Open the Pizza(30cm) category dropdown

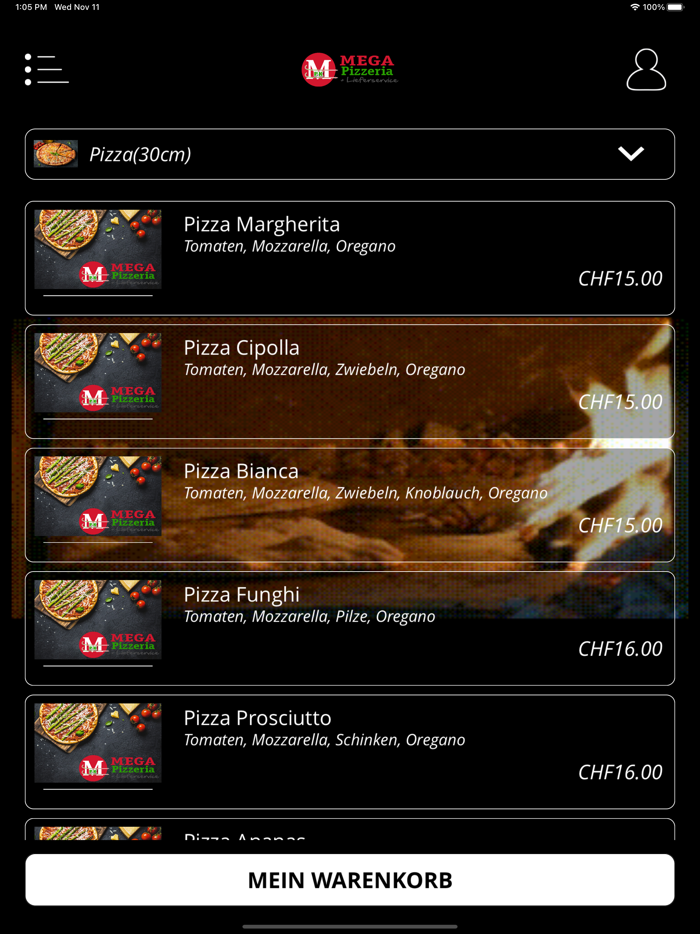[350, 154]
